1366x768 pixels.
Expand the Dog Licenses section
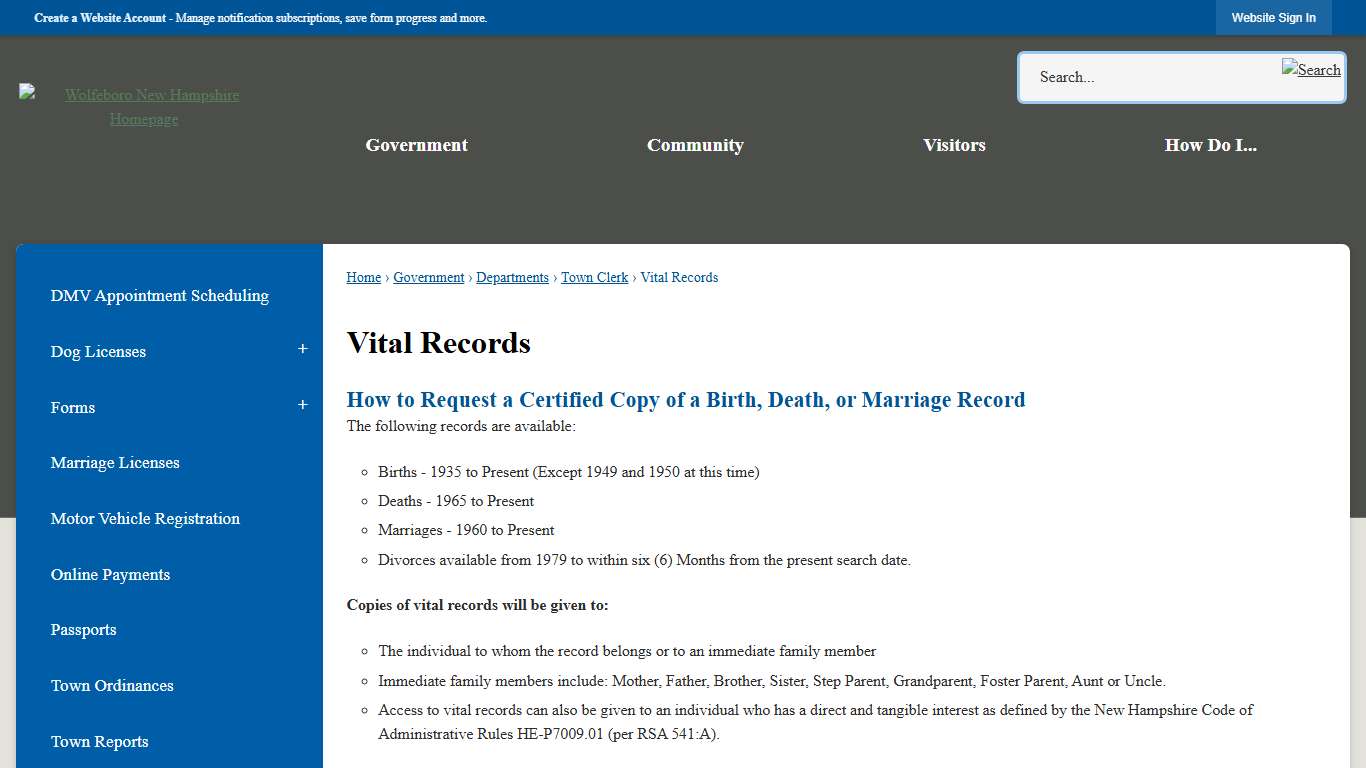tap(302, 349)
